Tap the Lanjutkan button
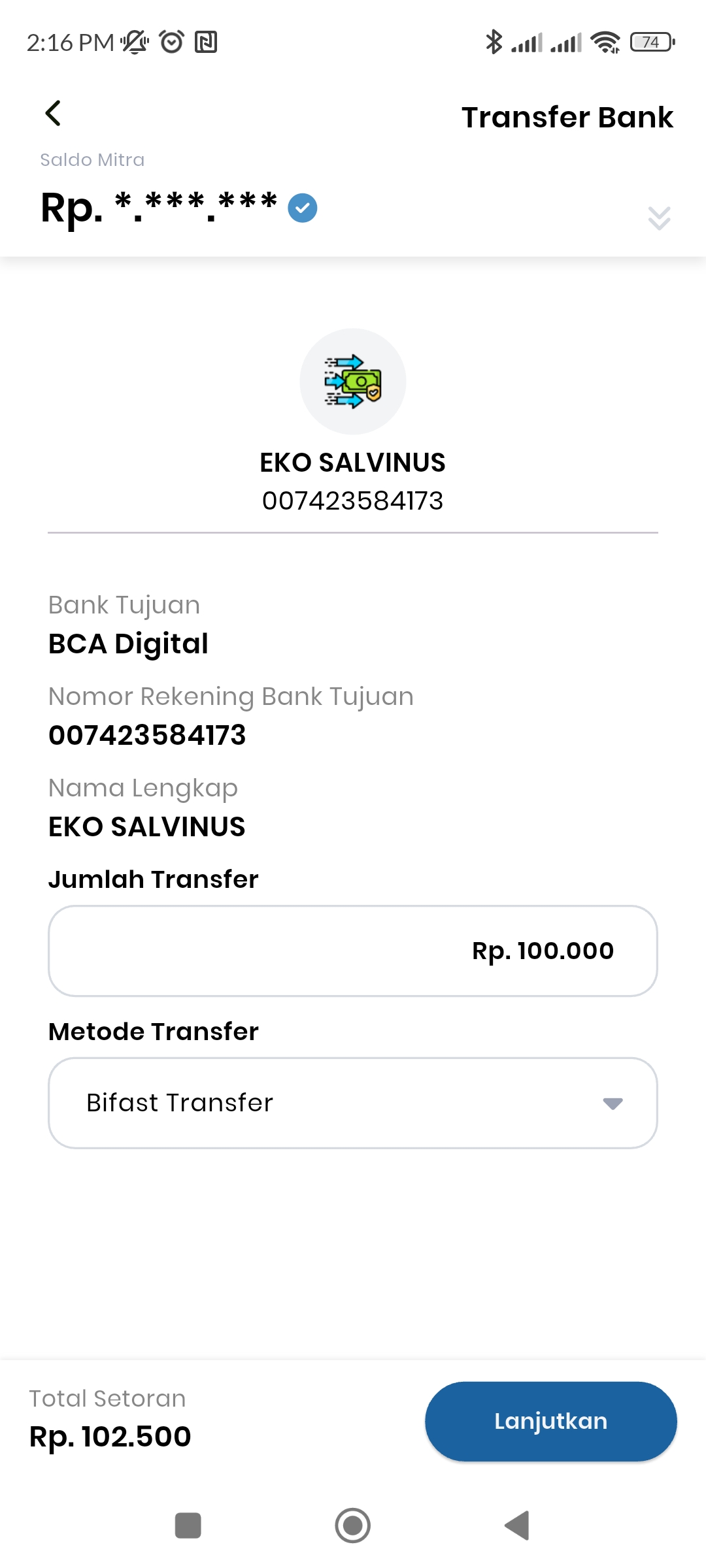The image size is (706, 1568). 550,1421
